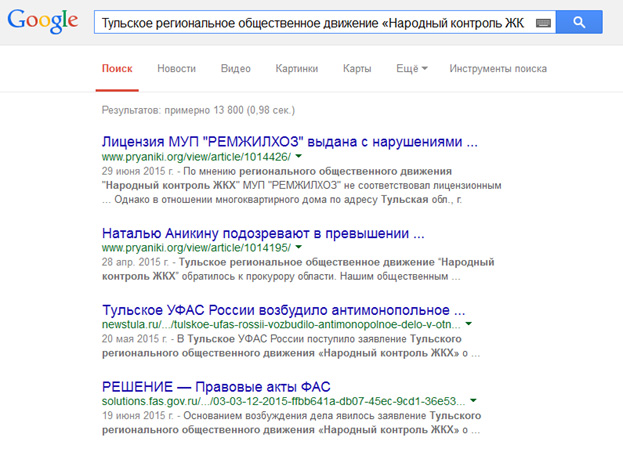
Task: Go to the Карты tab
Action: pos(357,69)
